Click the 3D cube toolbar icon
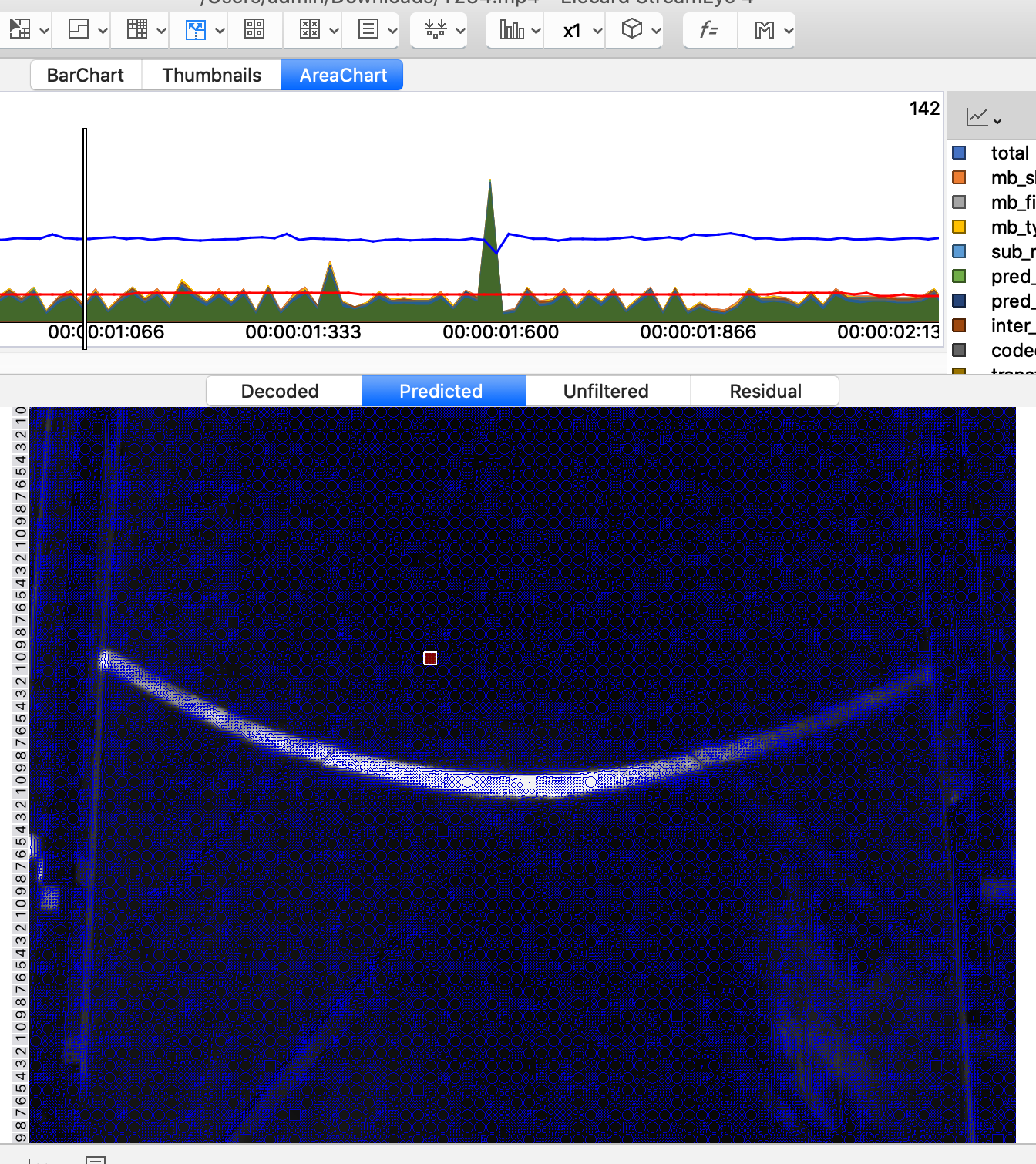Screen dimensions: 1036x1164 [632, 30]
